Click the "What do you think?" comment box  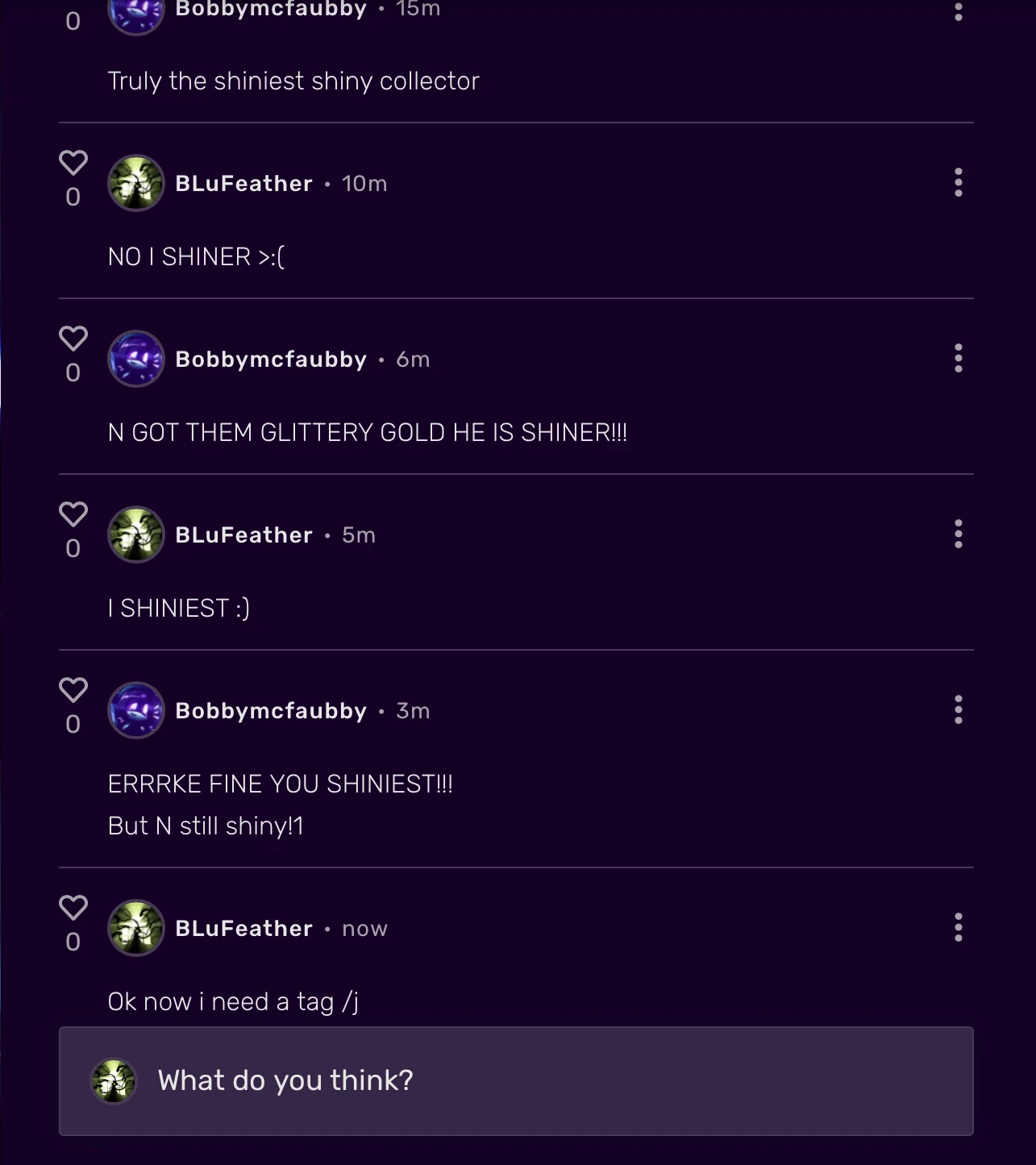[516, 1081]
